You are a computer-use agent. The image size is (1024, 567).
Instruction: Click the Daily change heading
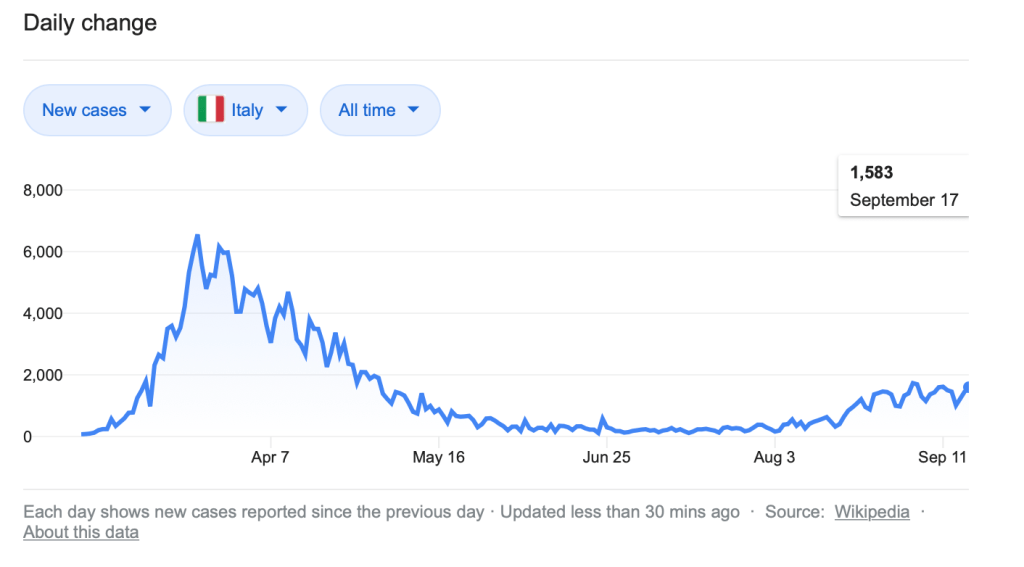(x=90, y=23)
